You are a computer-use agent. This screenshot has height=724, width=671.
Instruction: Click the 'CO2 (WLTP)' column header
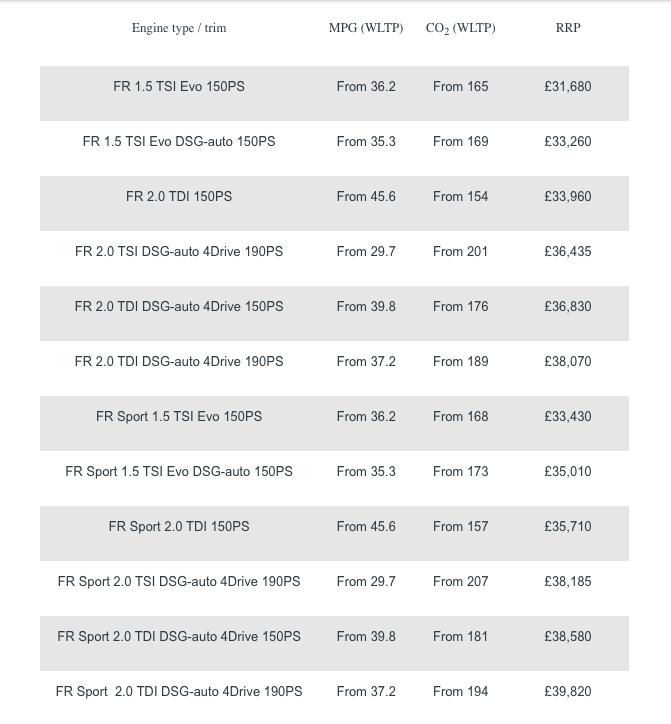(460, 28)
